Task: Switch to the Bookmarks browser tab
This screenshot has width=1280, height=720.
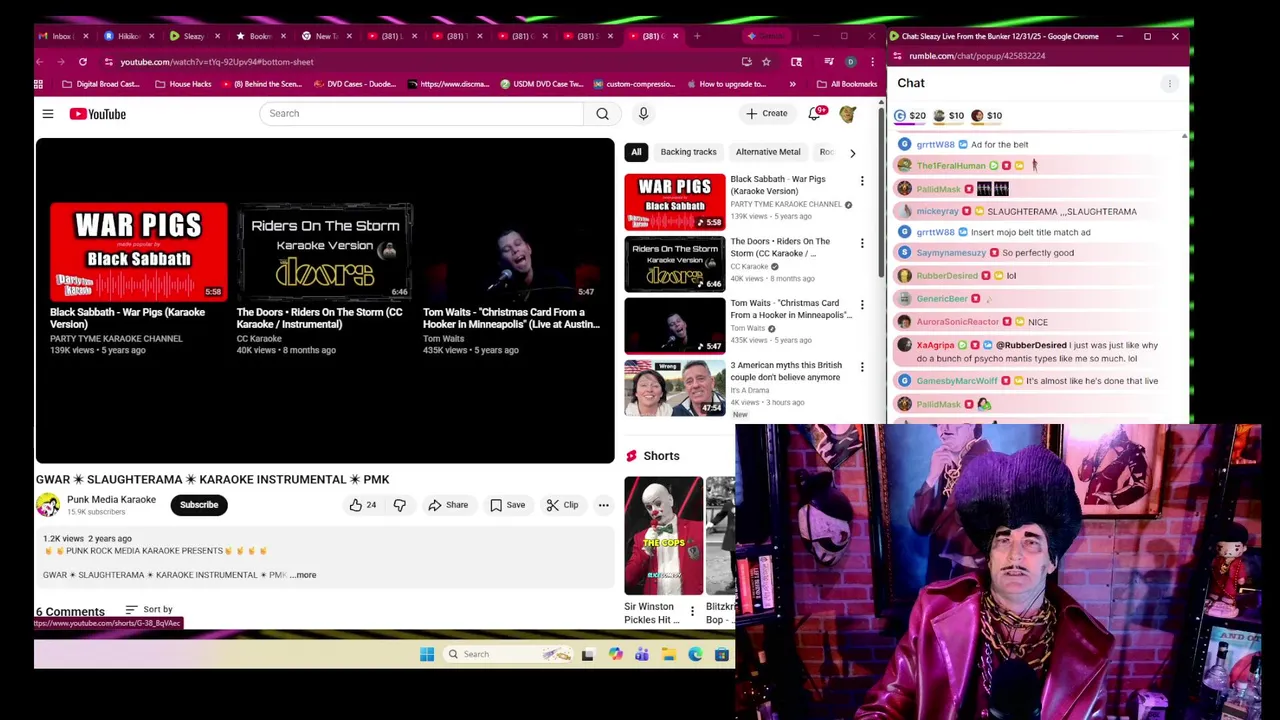Action: pos(260,36)
